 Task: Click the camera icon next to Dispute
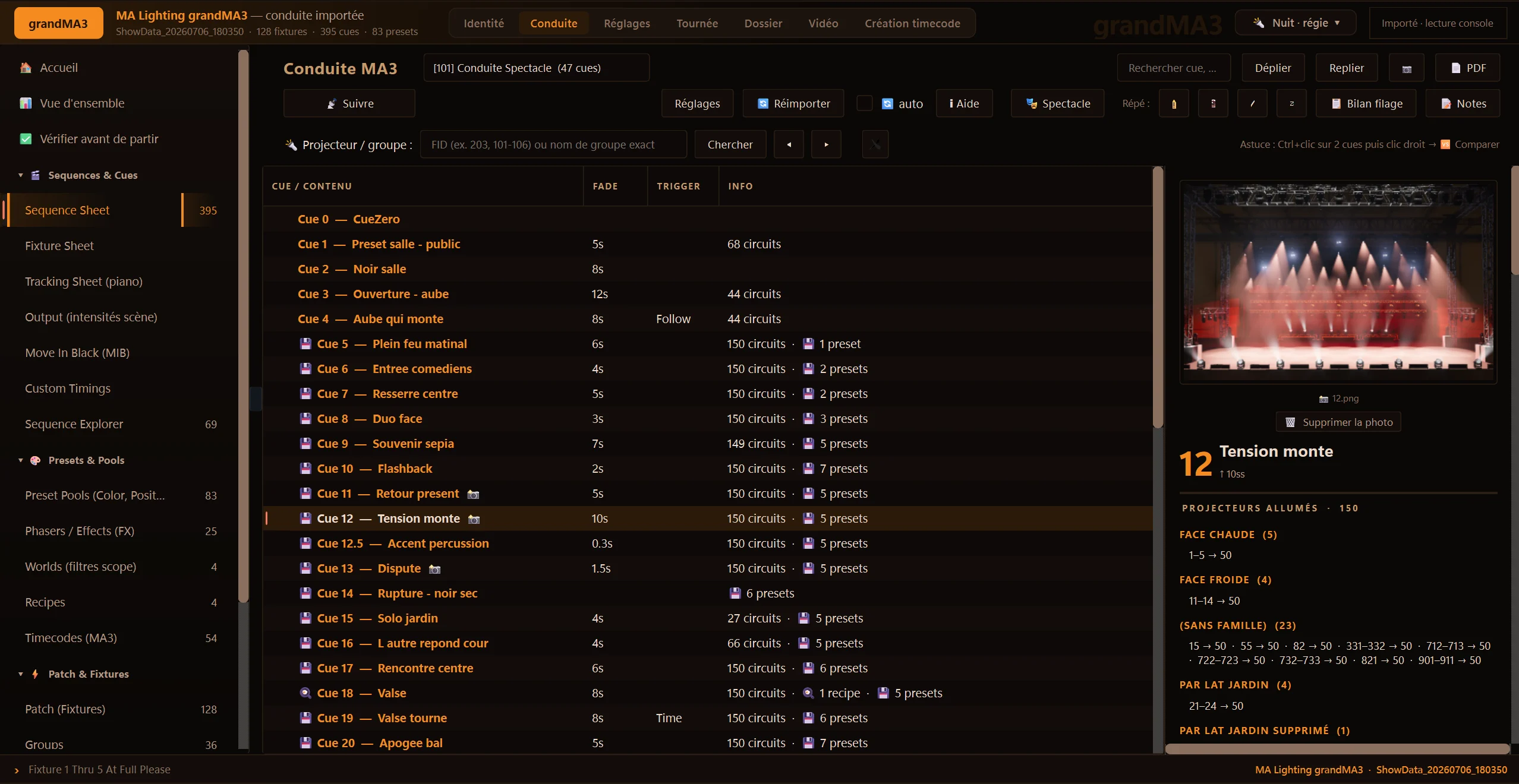pyautogui.click(x=435, y=569)
